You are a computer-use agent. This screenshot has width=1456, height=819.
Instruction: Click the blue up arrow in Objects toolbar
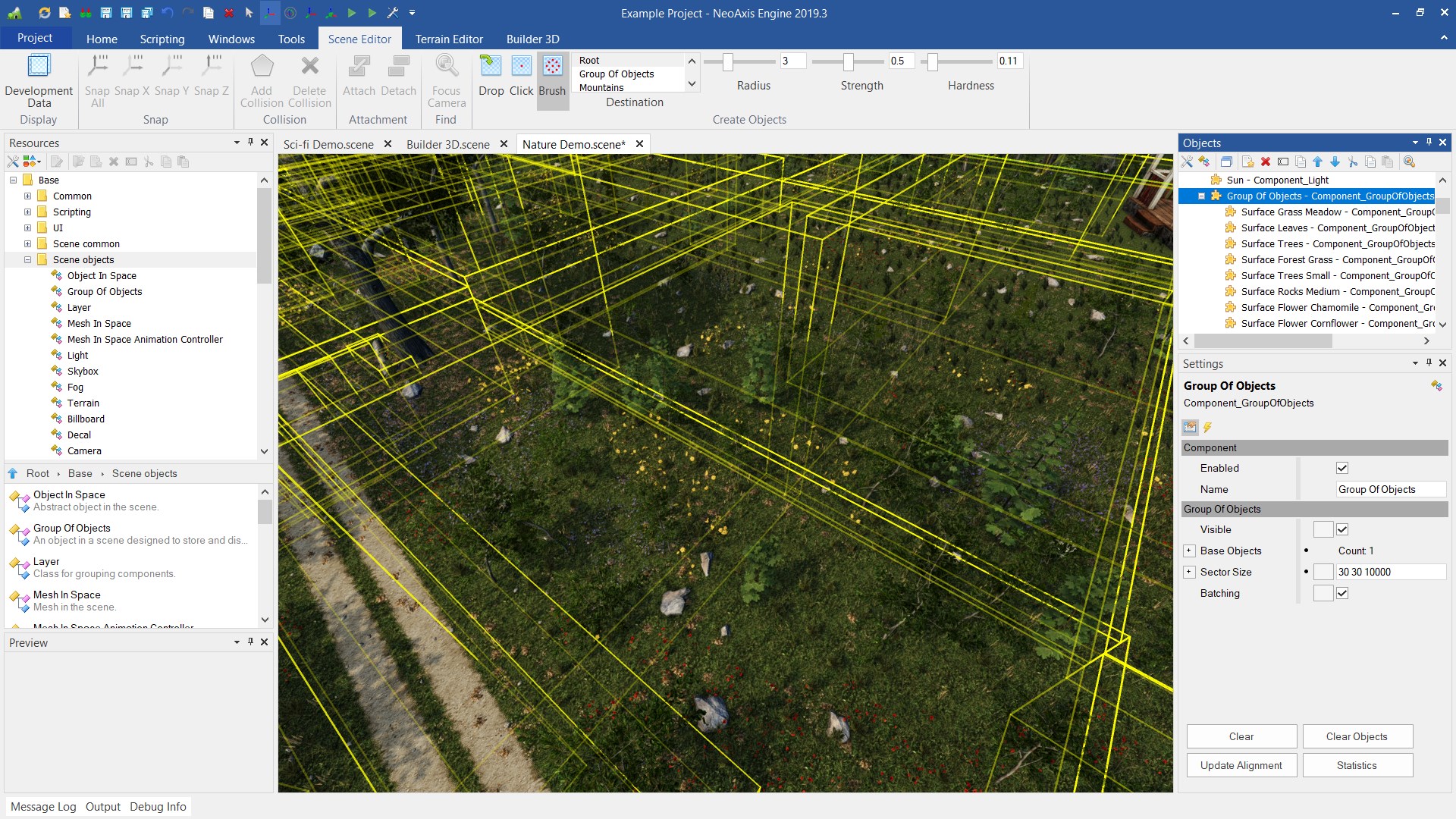coord(1318,162)
